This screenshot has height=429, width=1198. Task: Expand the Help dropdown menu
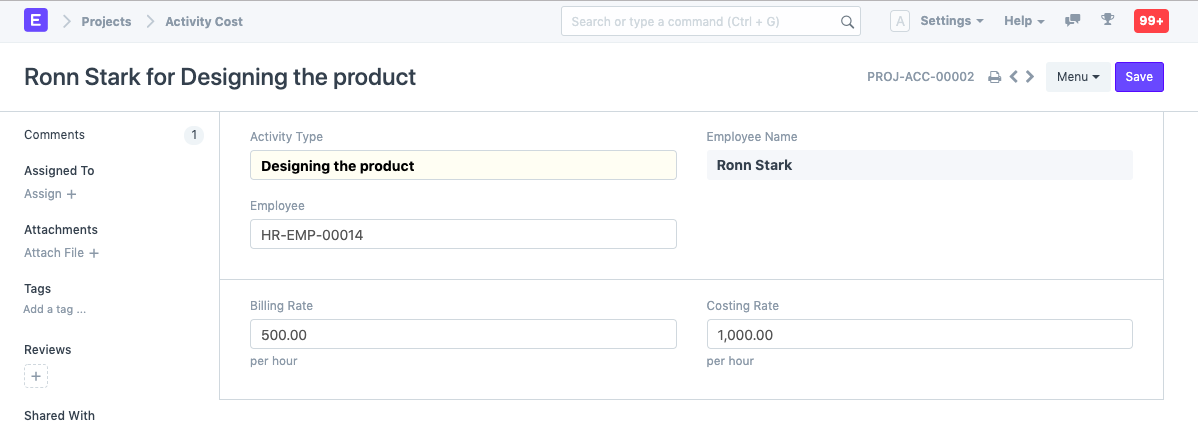tap(1024, 21)
